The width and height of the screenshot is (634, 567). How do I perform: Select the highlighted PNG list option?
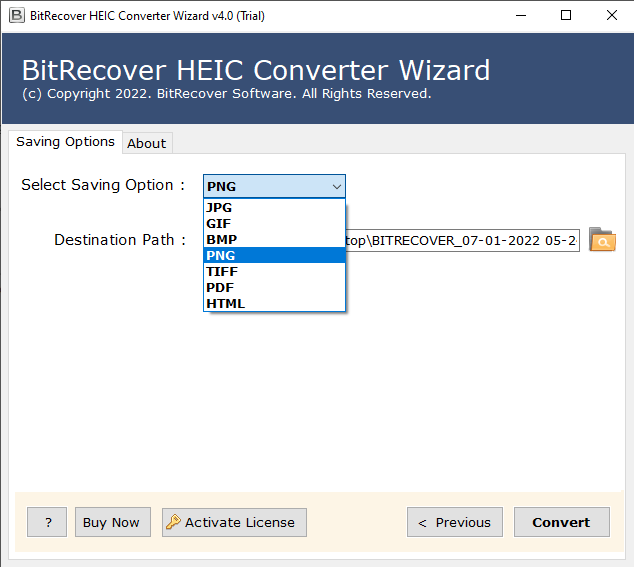(274, 256)
